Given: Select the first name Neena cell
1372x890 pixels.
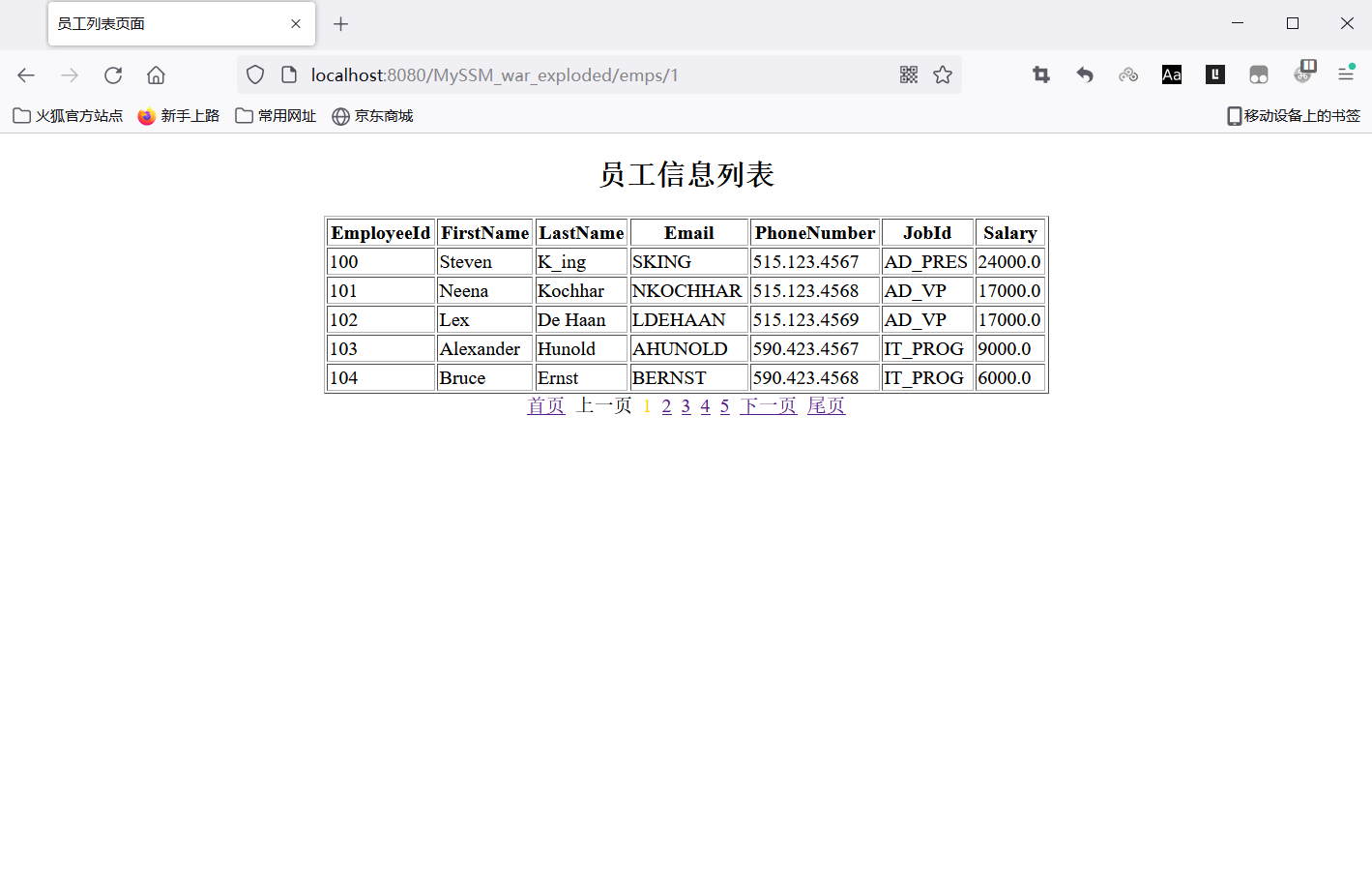Looking at the screenshot, I should pyautogui.click(x=485, y=291).
